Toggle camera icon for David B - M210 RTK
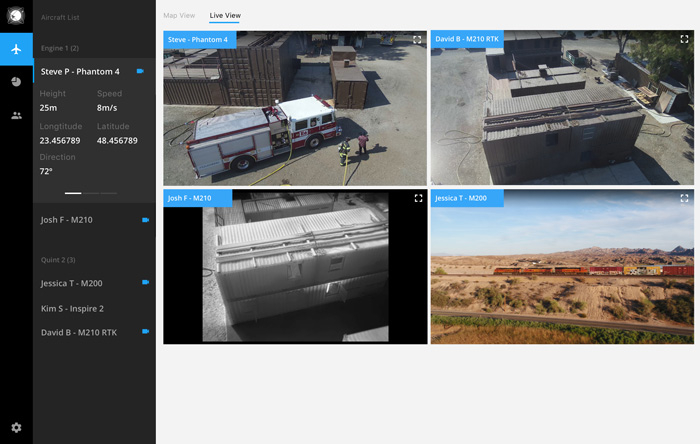700x444 pixels. tap(145, 331)
